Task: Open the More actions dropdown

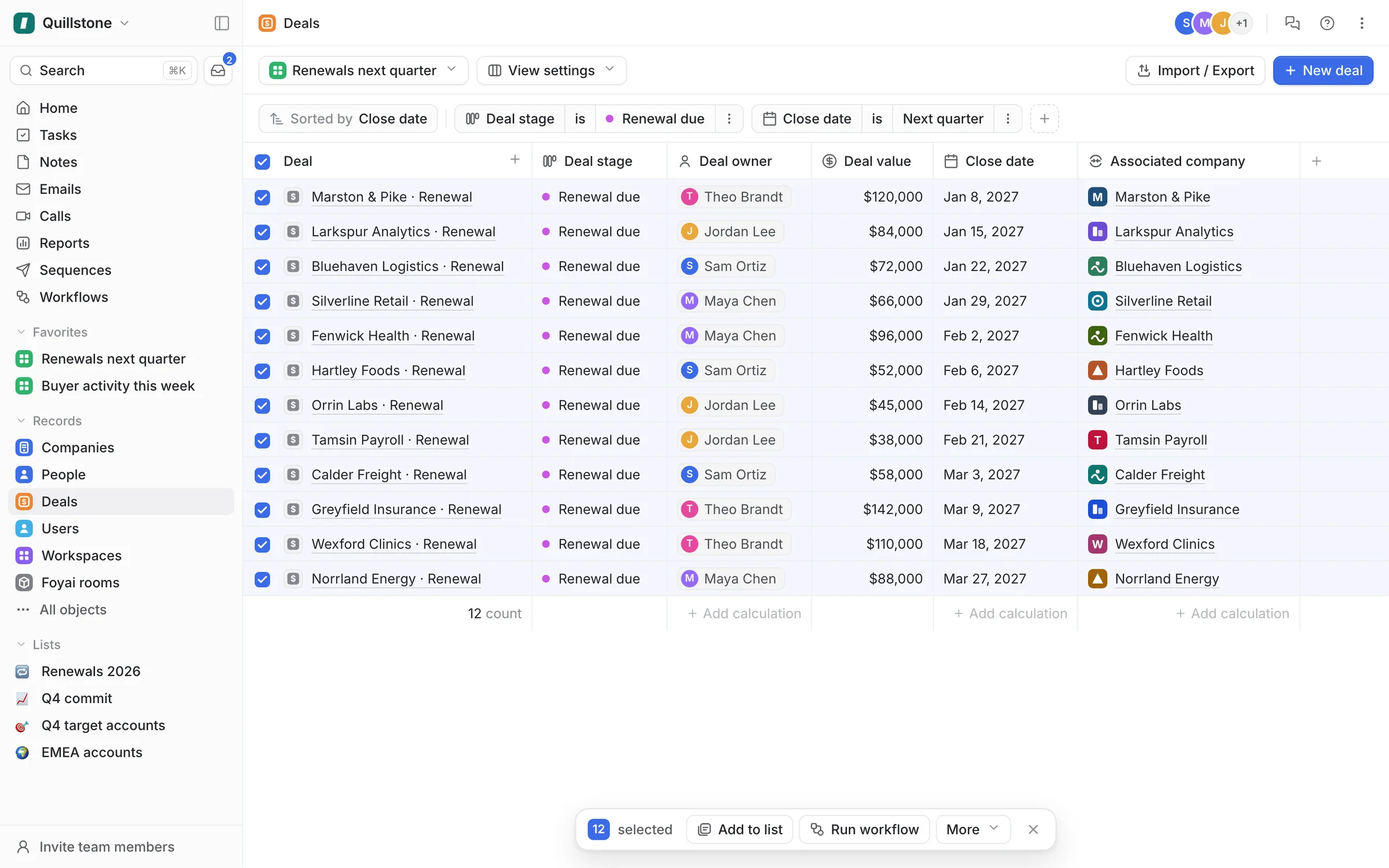Action: (973, 829)
